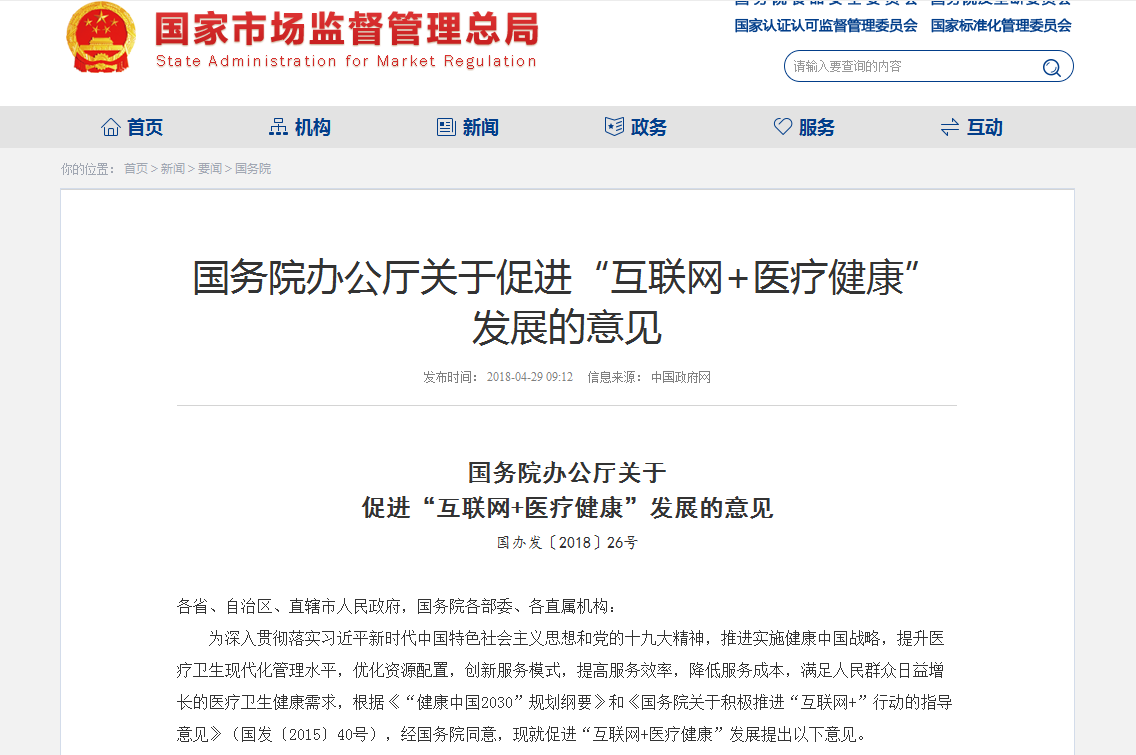
Task: Open the 机构 navigation menu item
Action: [312, 127]
